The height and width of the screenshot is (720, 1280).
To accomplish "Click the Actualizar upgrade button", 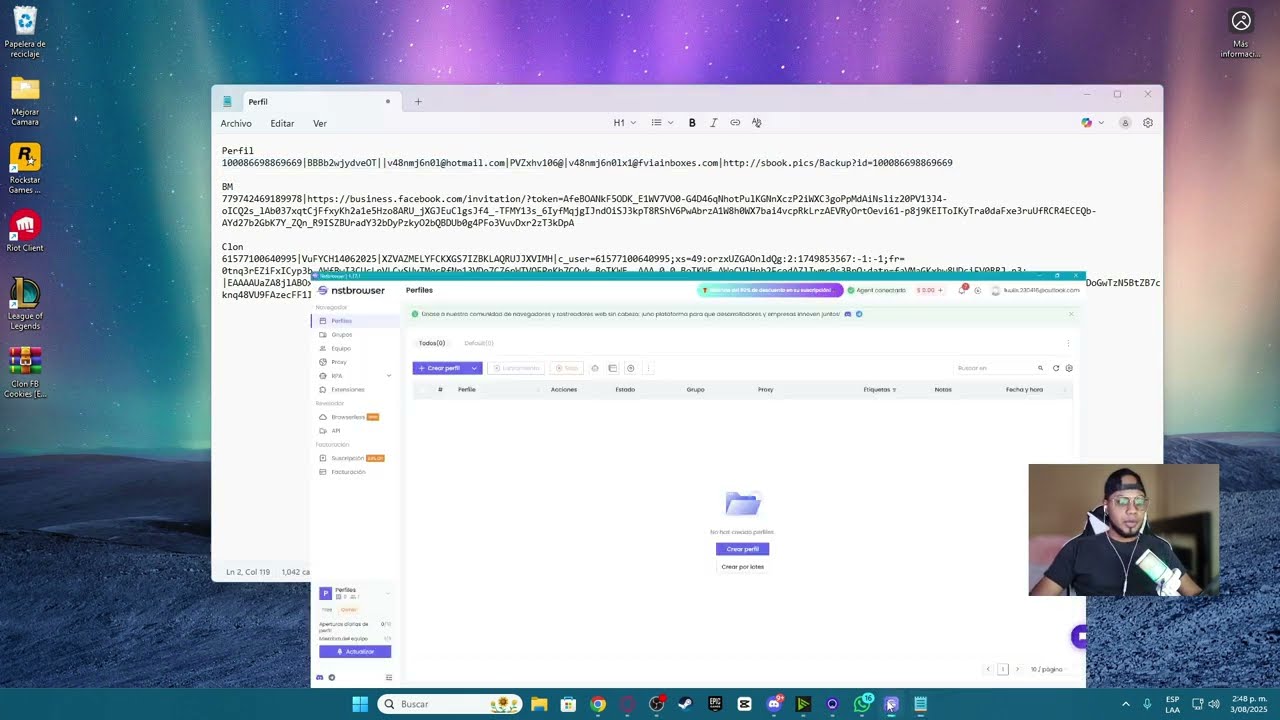I will click(x=355, y=651).
